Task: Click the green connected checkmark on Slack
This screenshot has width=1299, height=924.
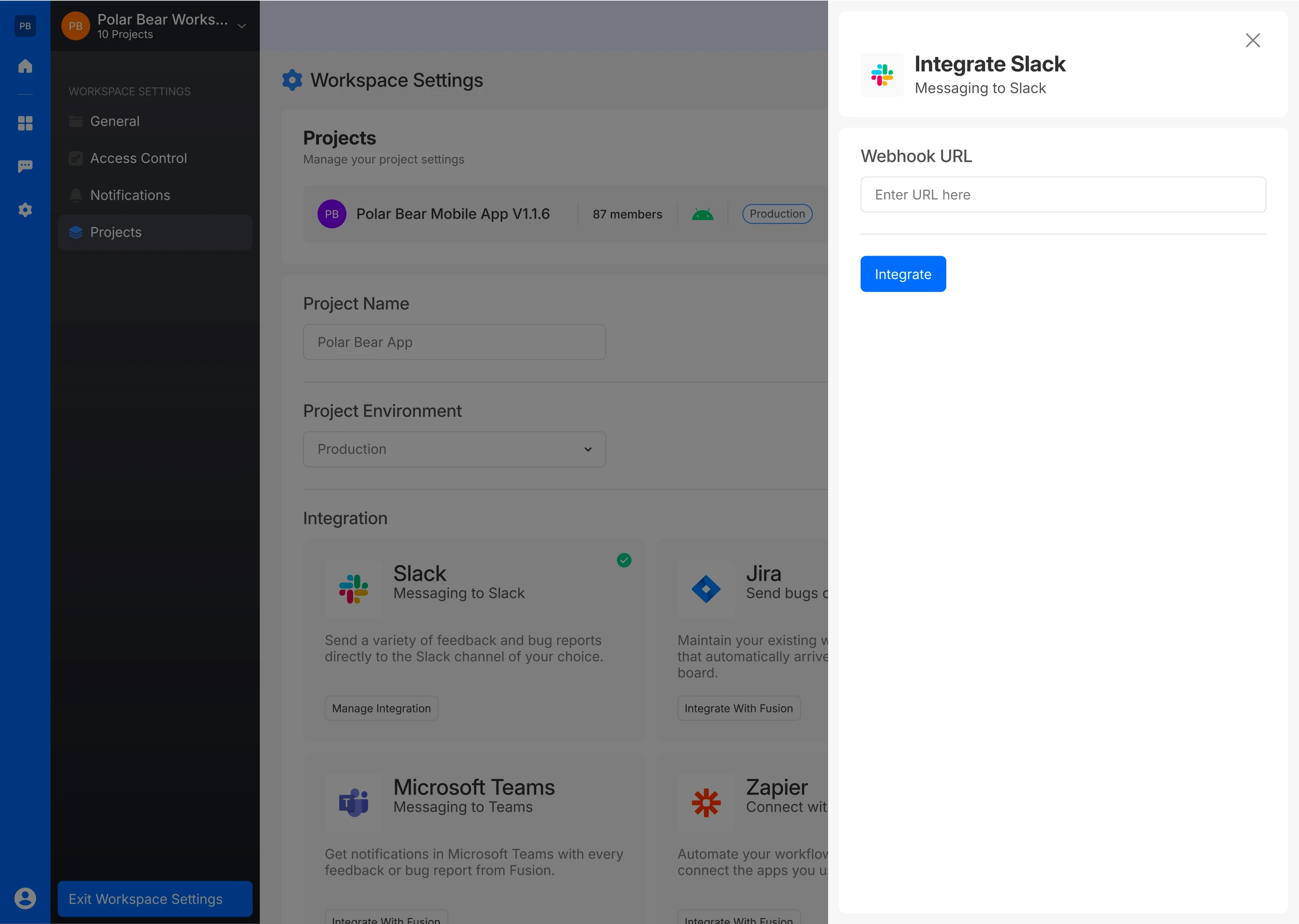Action: point(624,561)
